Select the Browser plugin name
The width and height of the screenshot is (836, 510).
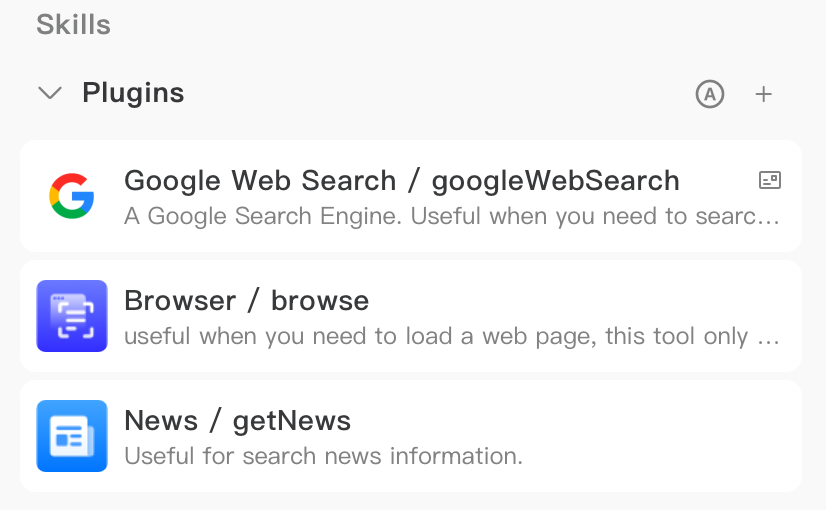tap(180, 301)
